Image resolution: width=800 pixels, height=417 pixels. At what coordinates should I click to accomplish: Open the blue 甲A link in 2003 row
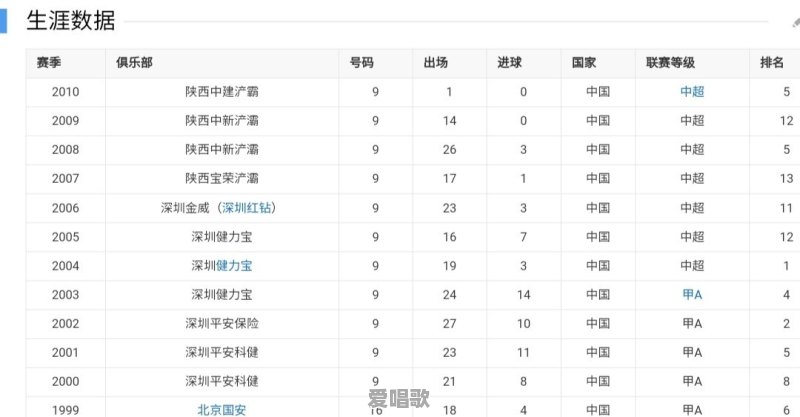pyautogui.click(x=692, y=295)
